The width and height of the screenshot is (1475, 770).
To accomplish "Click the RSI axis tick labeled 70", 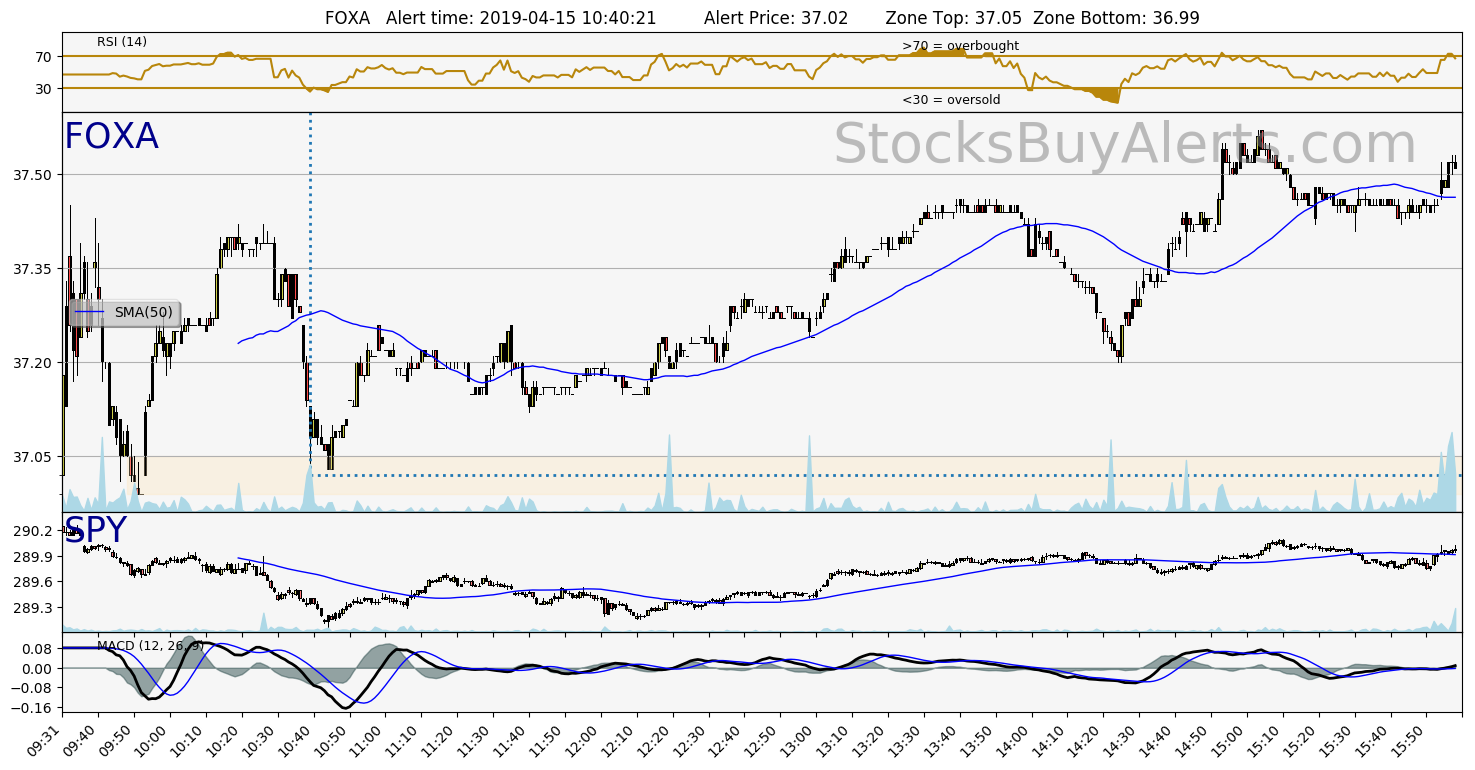I will (x=43, y=57).
